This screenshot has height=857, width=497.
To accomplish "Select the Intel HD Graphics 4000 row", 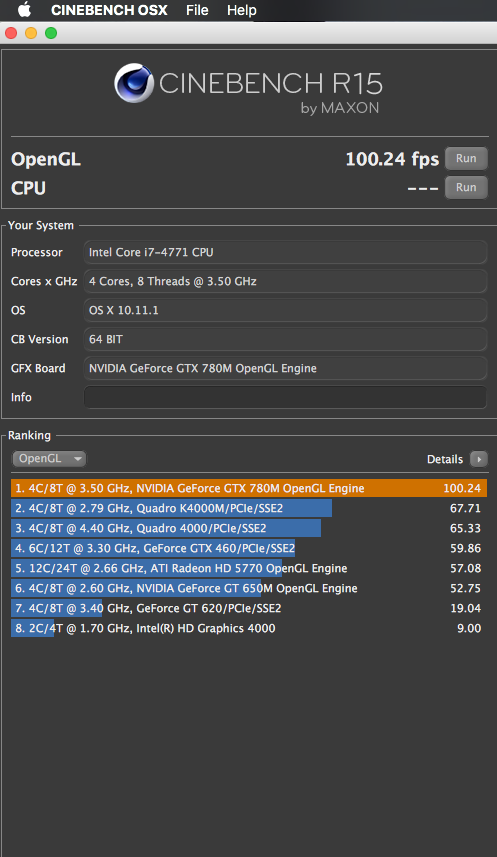I will 249,628.
